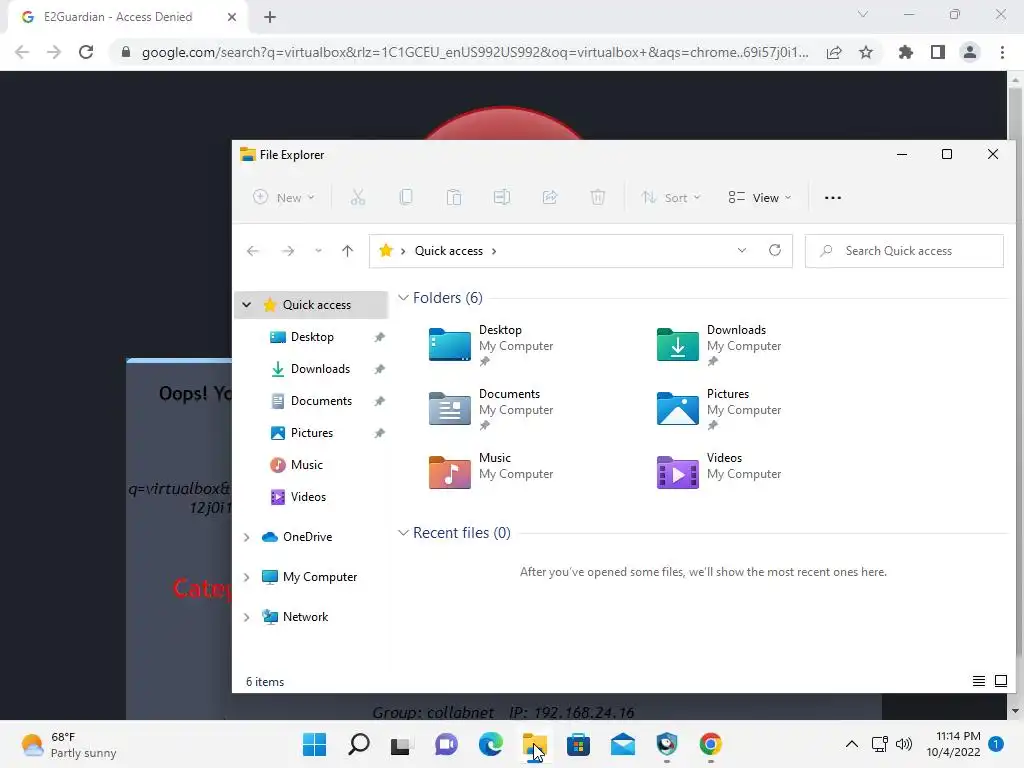Select Desktop in navigation pane
This screenshot has width=1024, height=768.
(x=312, y=337)
